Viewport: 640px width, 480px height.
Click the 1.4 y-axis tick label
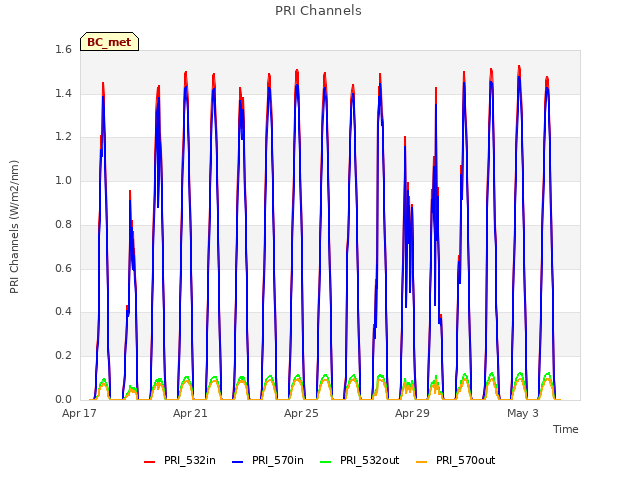(x=63, y=93)
